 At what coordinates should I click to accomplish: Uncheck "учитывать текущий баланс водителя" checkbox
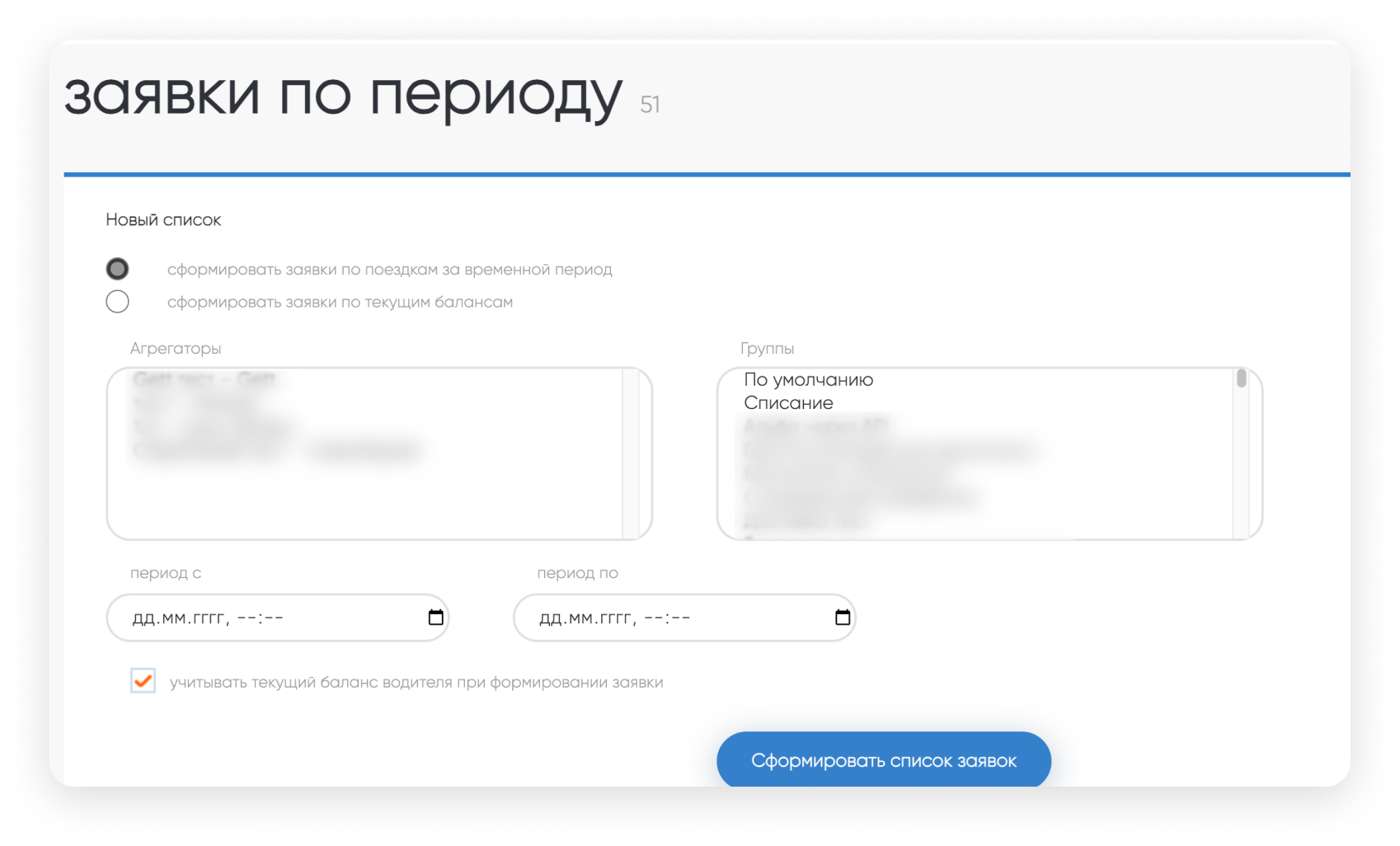coord(143,681)
